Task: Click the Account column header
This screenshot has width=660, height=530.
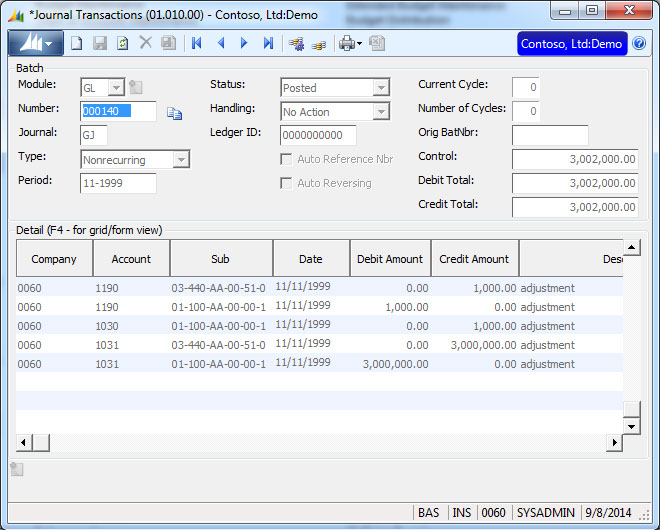Action: coord(131,258)
